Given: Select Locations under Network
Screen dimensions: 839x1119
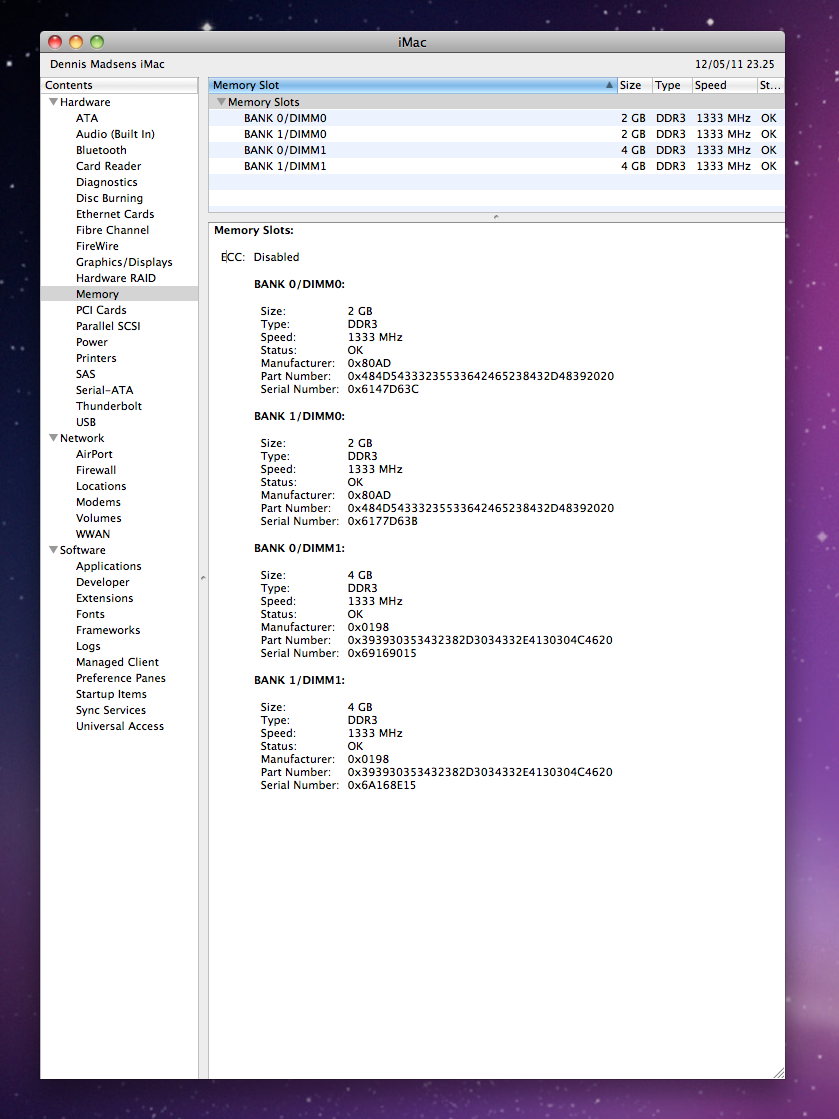Looking at the screenshot, I should point(101,486).
